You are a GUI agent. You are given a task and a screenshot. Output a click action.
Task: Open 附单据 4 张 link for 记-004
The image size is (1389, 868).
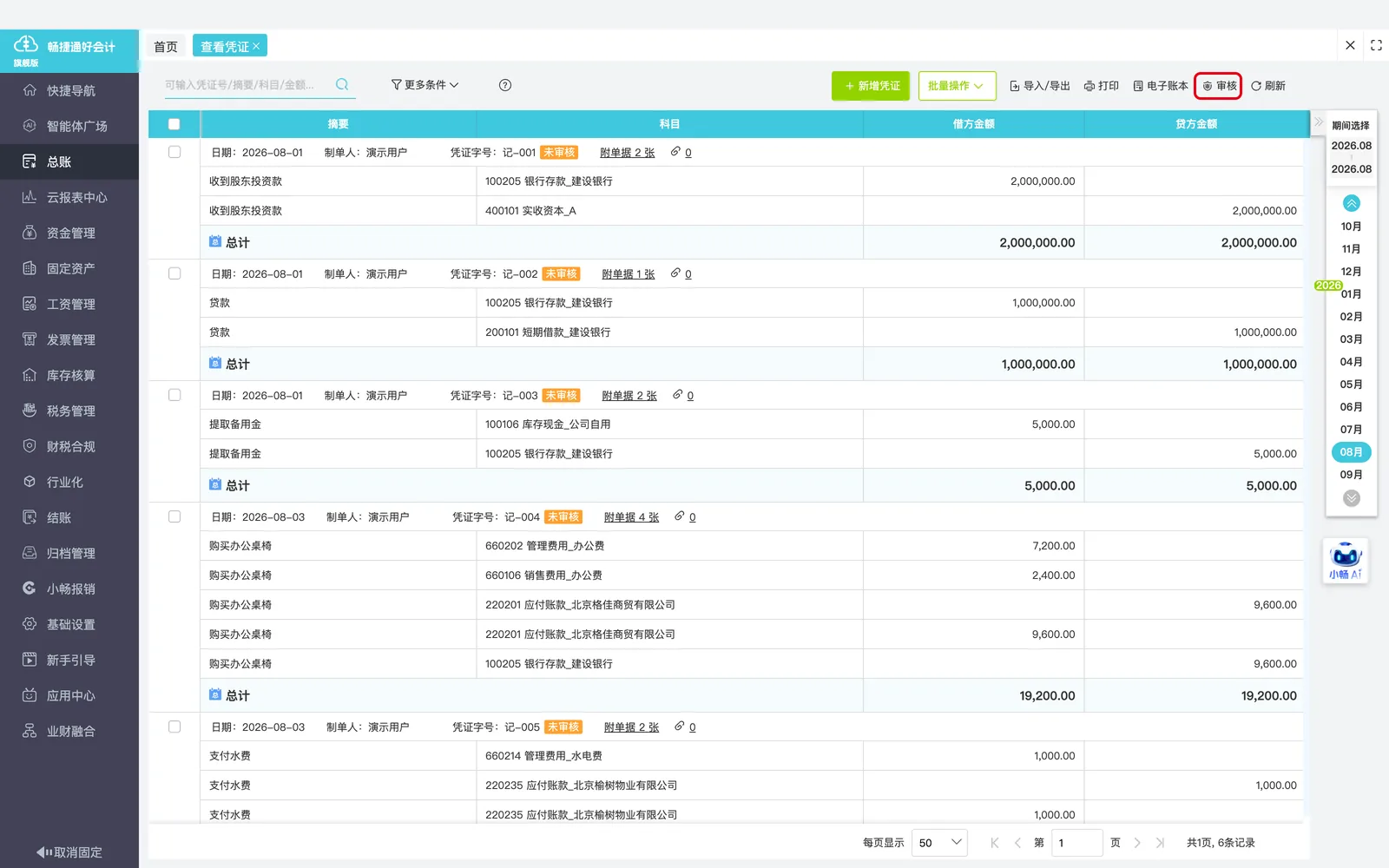[631, 517]
